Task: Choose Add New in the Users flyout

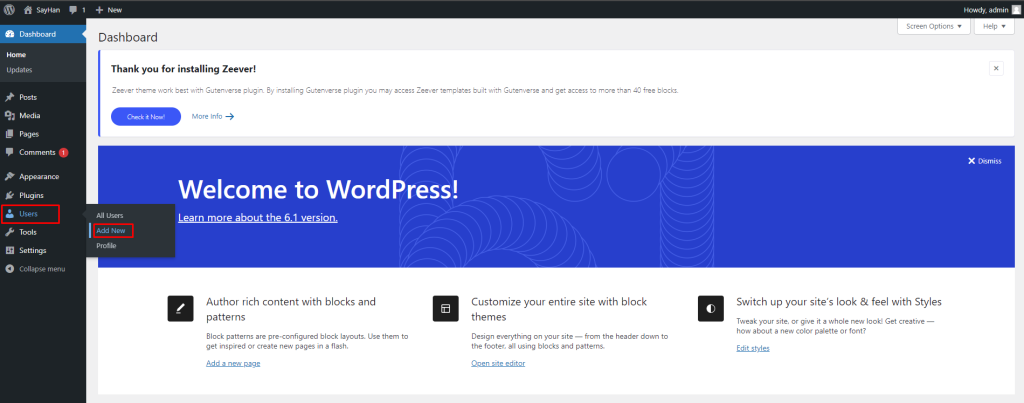Action: (110, 231)
